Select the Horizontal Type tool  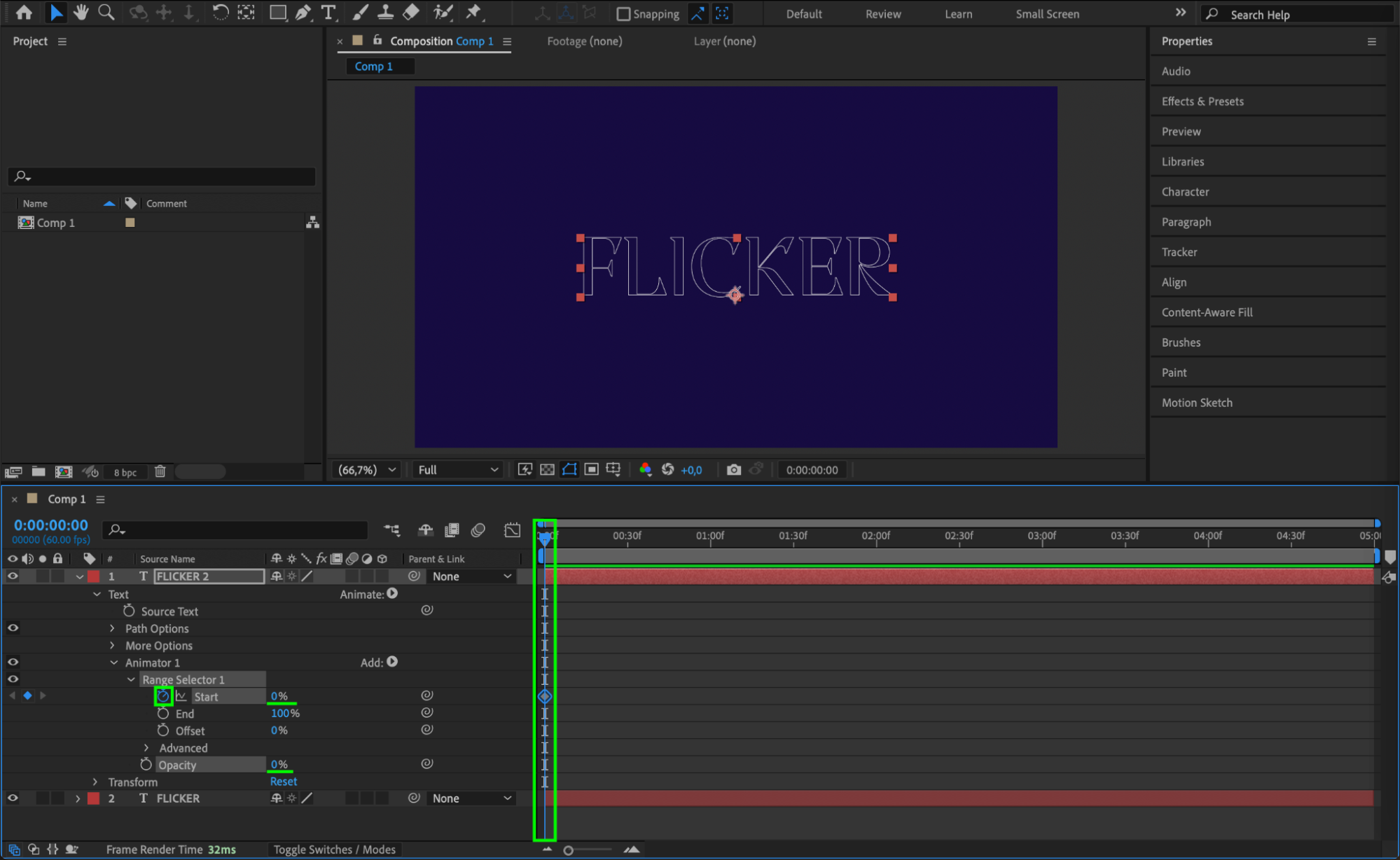click(328, 12)
